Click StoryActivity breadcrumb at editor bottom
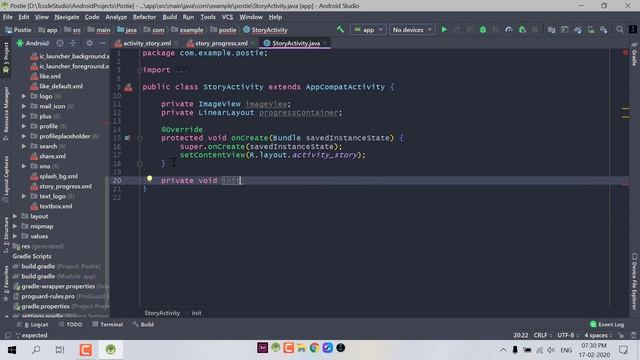Screen dimensions: 640x360 pos(162,313)
